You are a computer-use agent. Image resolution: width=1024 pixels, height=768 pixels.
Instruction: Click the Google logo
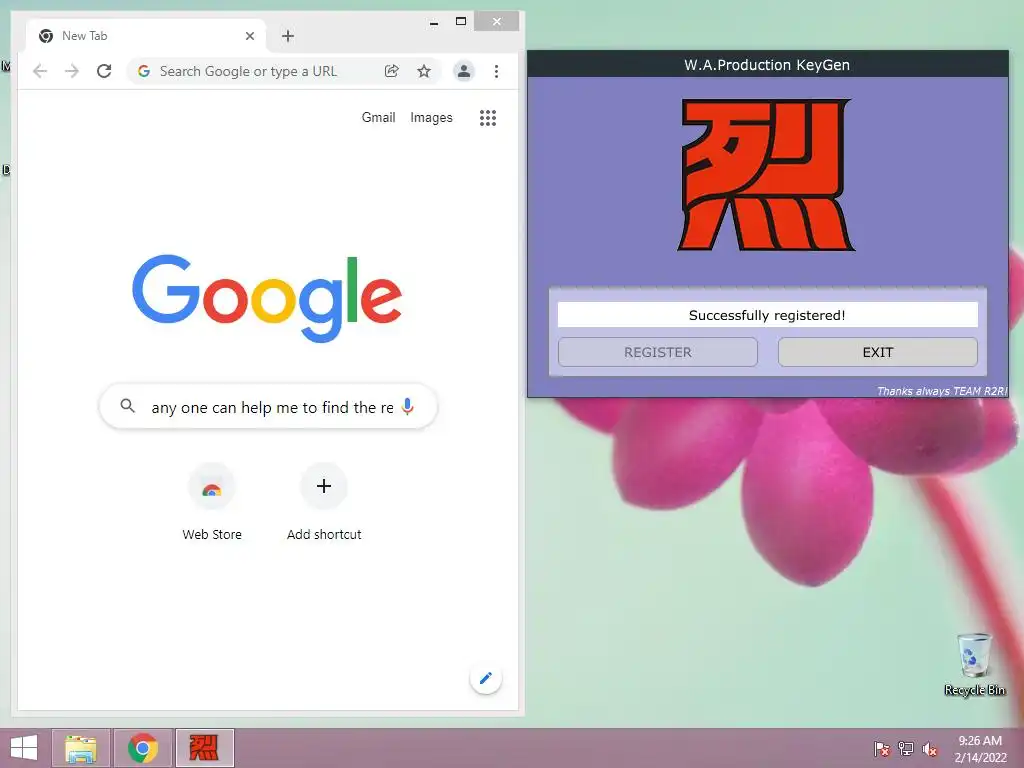[x=267, y=298]
